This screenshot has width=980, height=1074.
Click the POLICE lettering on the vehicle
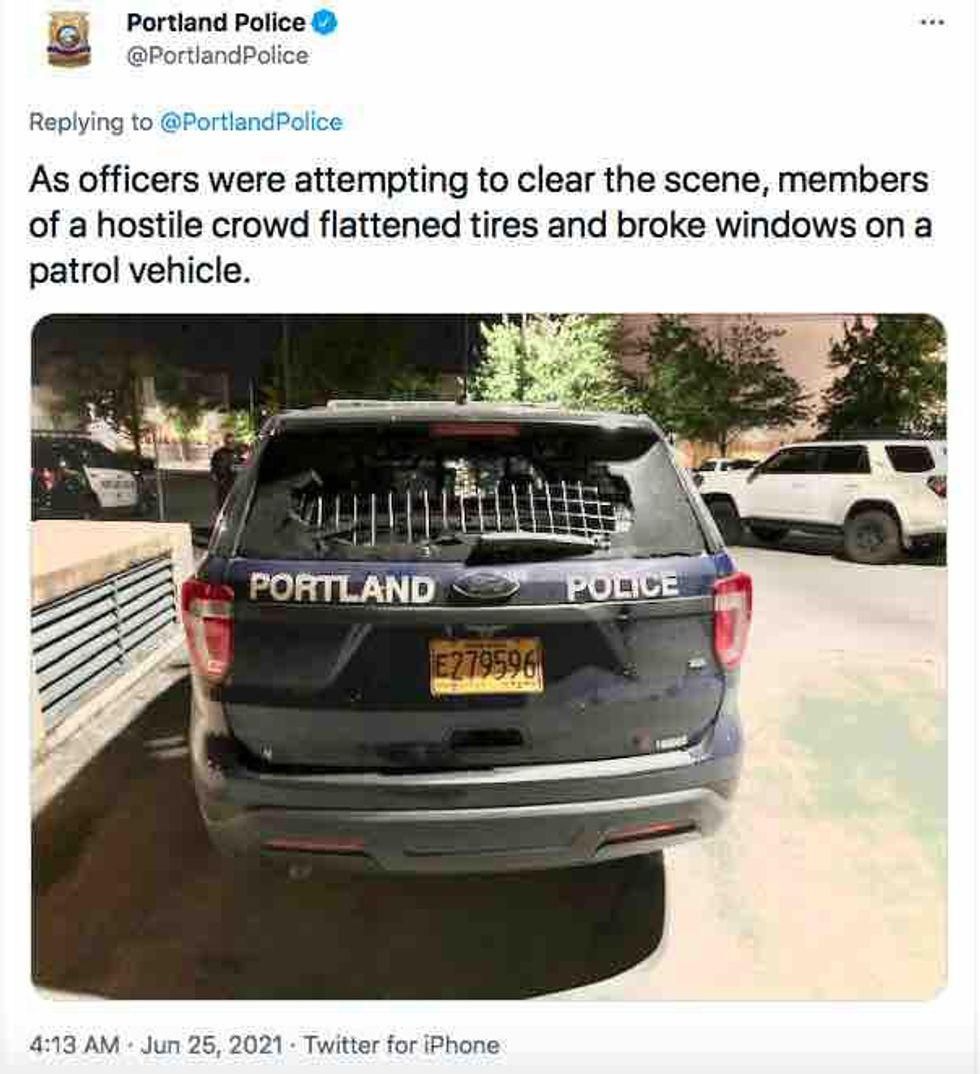tap(623, 586)
